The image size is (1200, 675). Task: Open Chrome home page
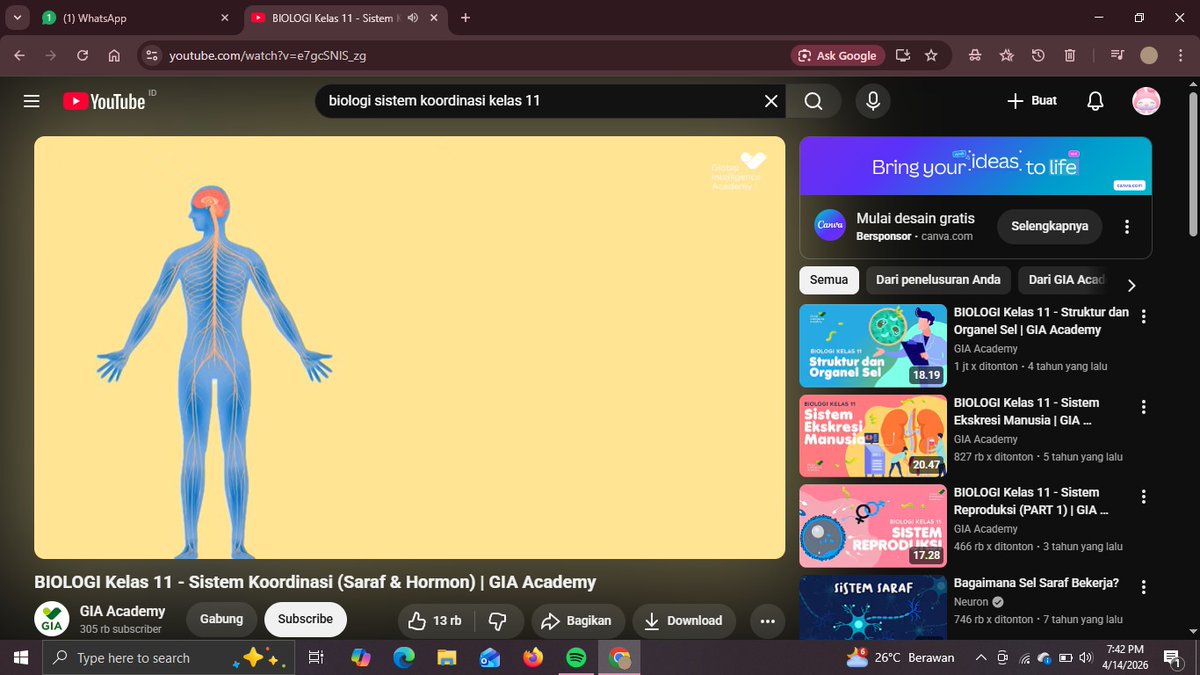pyautogui.click(x=114, y=56)
